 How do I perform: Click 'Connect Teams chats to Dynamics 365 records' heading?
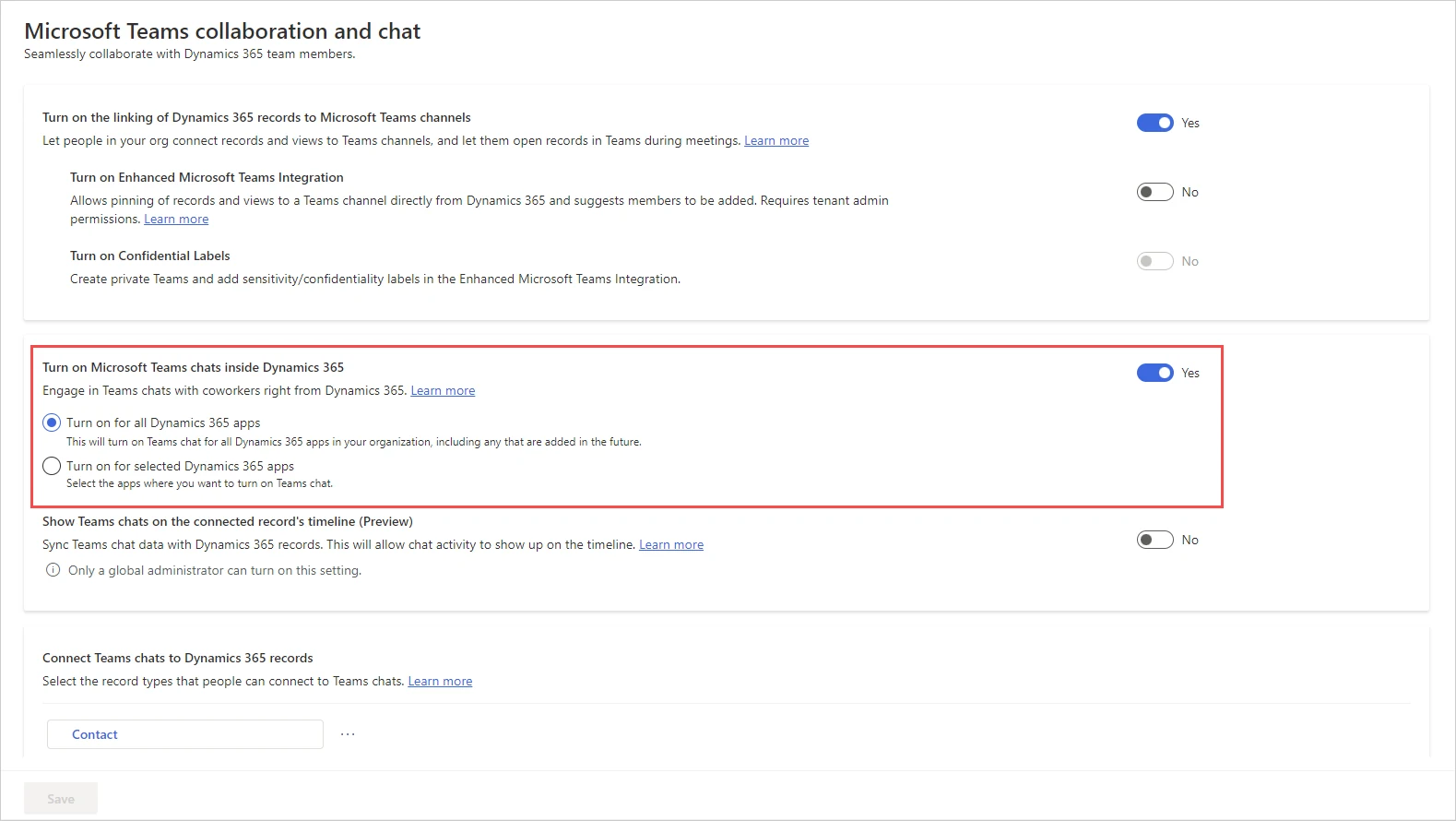[178, 658]
